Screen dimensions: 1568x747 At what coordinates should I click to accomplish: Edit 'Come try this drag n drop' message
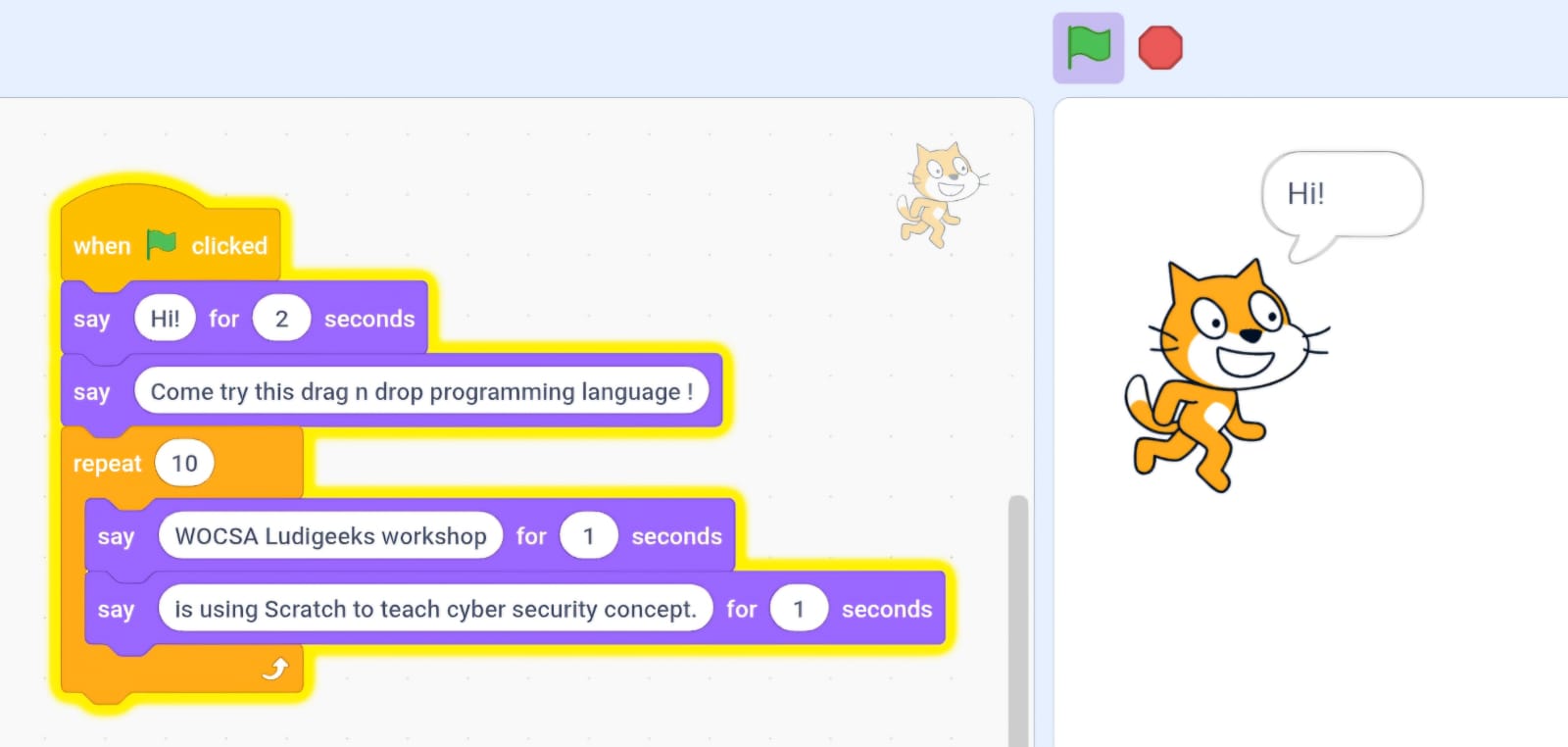point(421,392)
